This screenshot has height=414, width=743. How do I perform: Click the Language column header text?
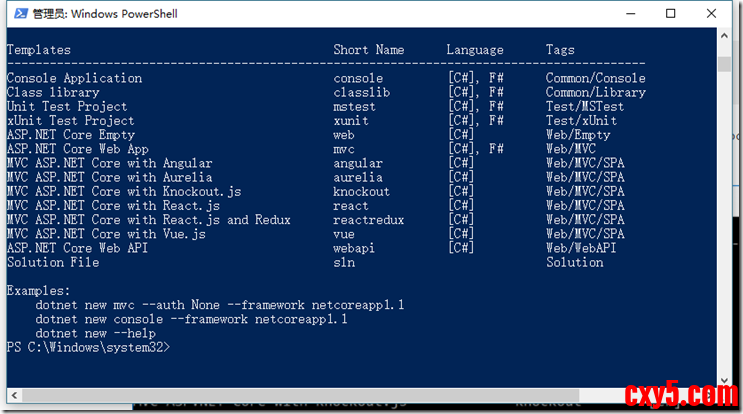click(x=475, y=50)
